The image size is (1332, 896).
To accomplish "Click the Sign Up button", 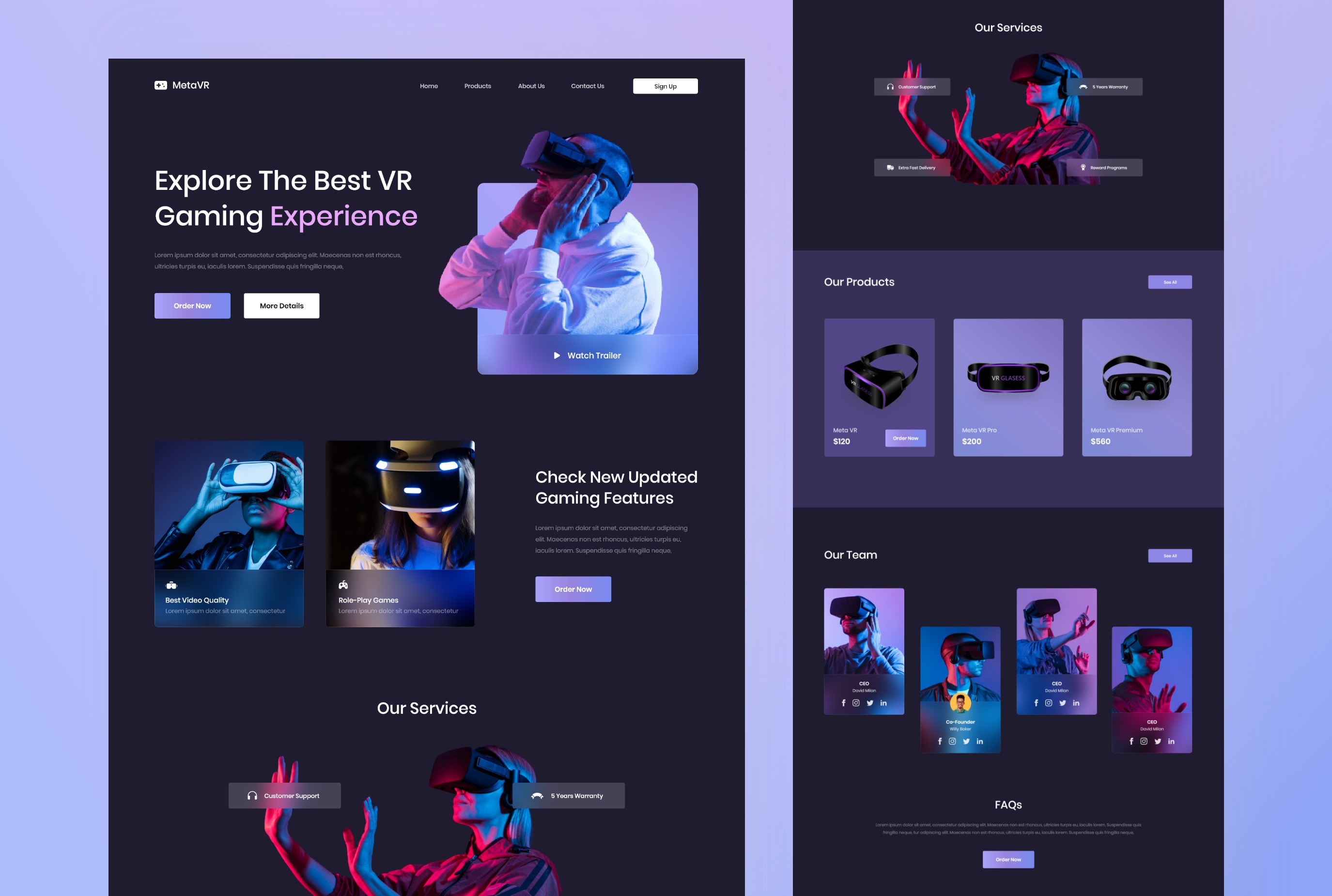I will [x=665, y=86].
